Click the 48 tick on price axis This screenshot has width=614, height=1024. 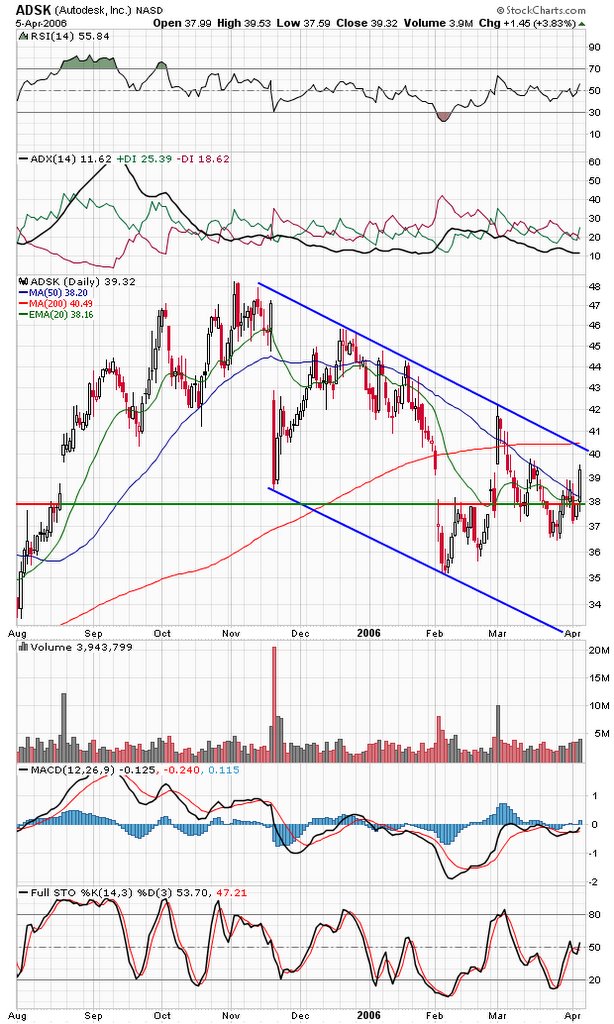(x=594, y=286)
